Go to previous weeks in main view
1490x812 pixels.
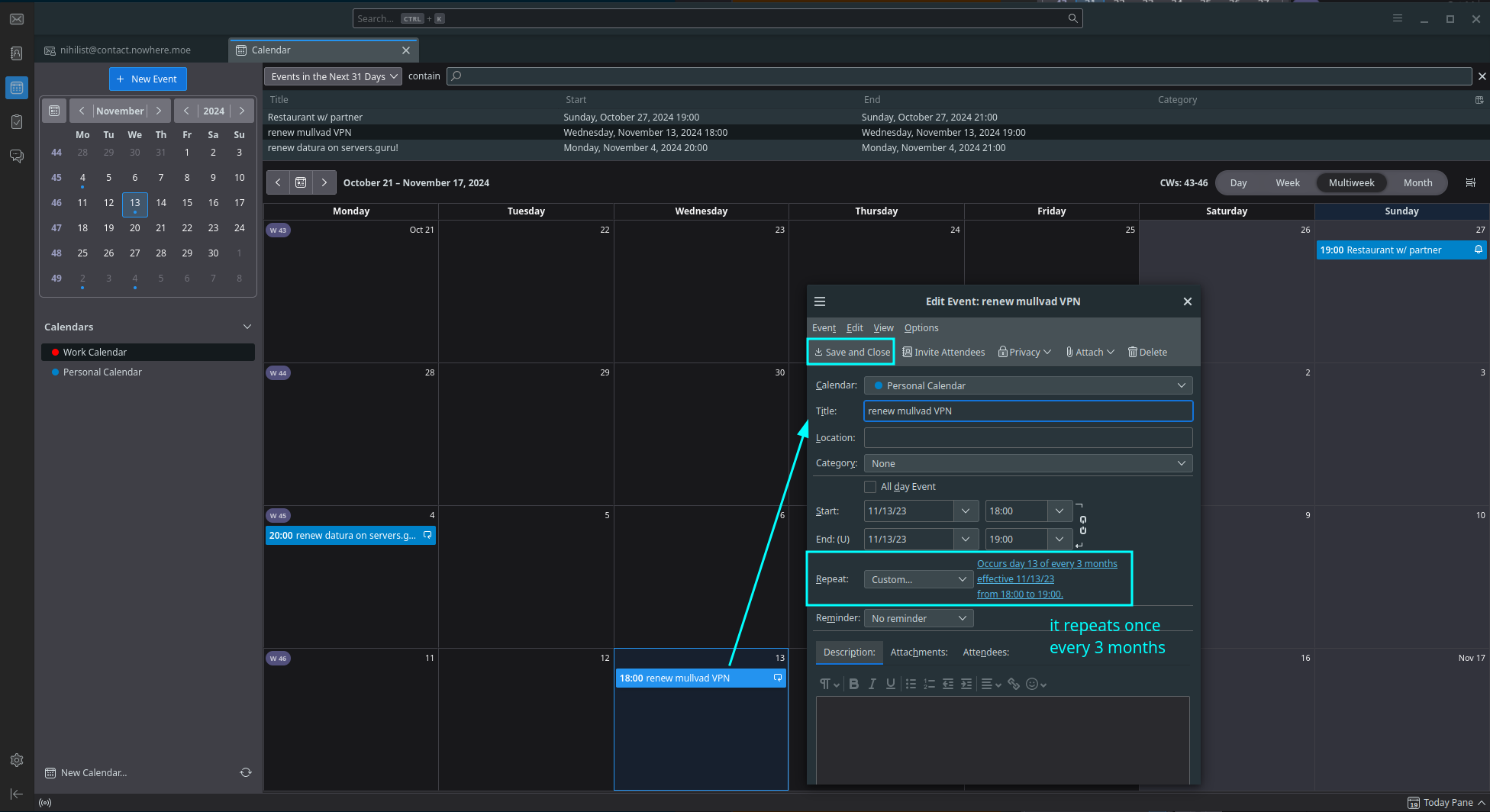(278, 182)
